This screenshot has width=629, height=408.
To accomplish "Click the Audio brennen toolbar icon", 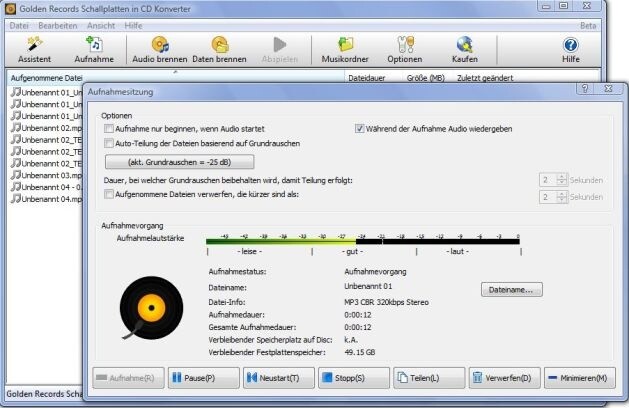I will 160,50.
